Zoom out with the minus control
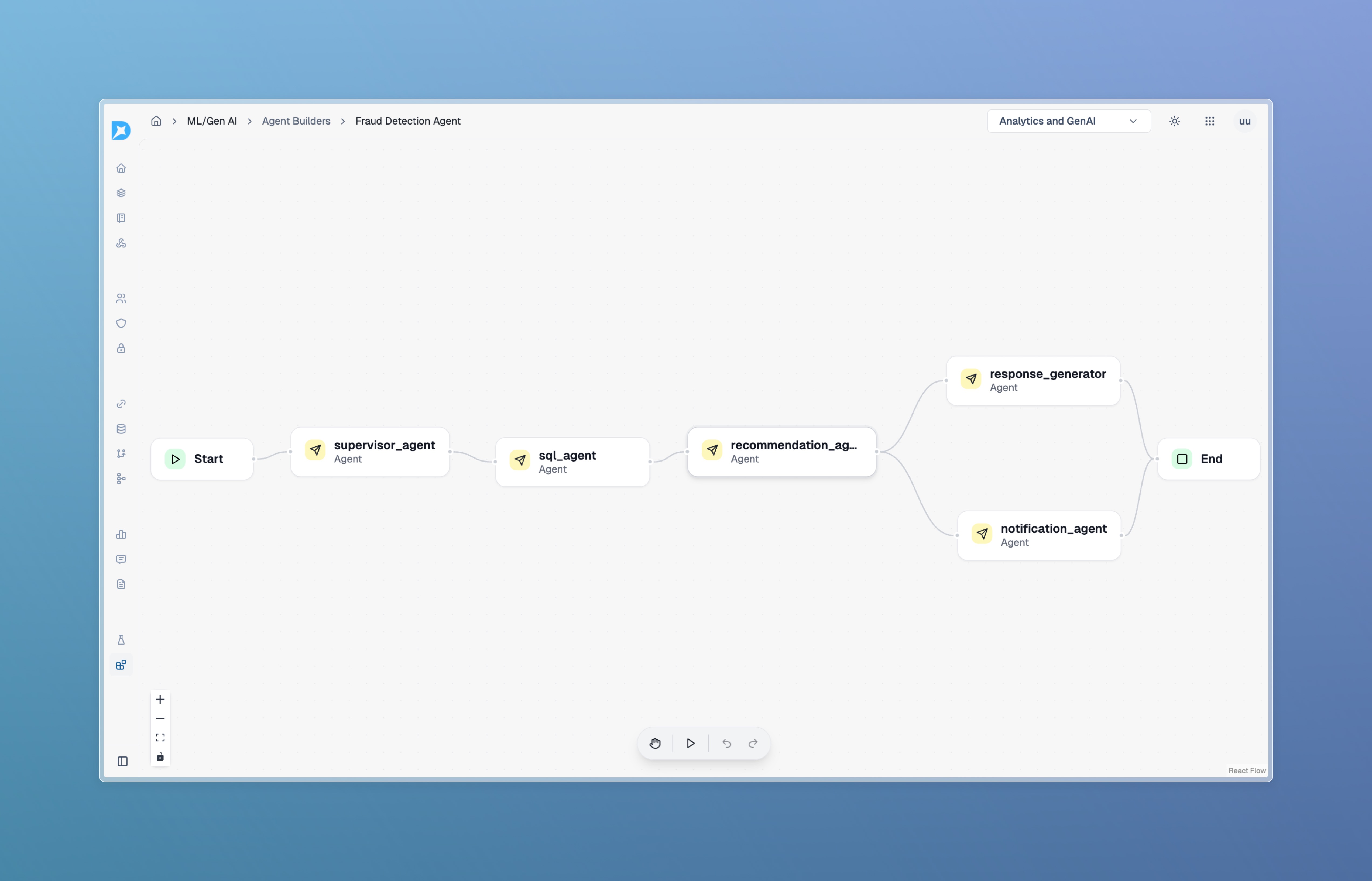Viewport: 1372px width, 881px height. (x=160, y=718)
